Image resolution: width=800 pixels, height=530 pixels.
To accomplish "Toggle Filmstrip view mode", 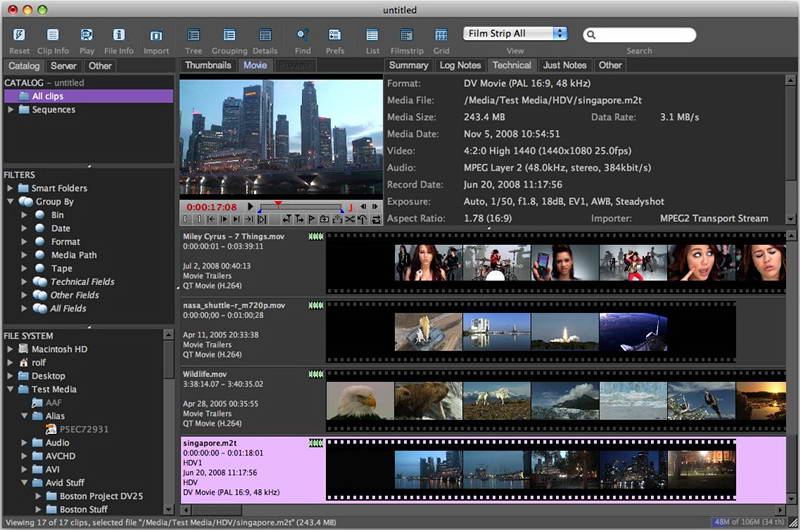I will pos(406,36).
